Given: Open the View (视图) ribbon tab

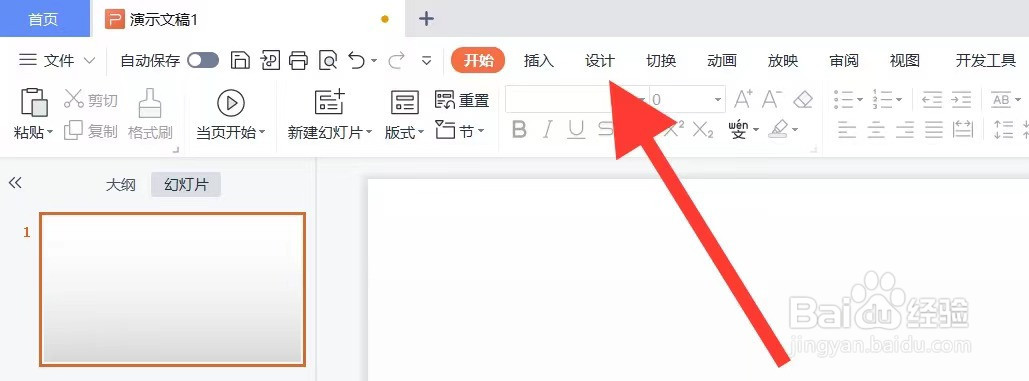Looking at the screenshot, I should [904, 61].
